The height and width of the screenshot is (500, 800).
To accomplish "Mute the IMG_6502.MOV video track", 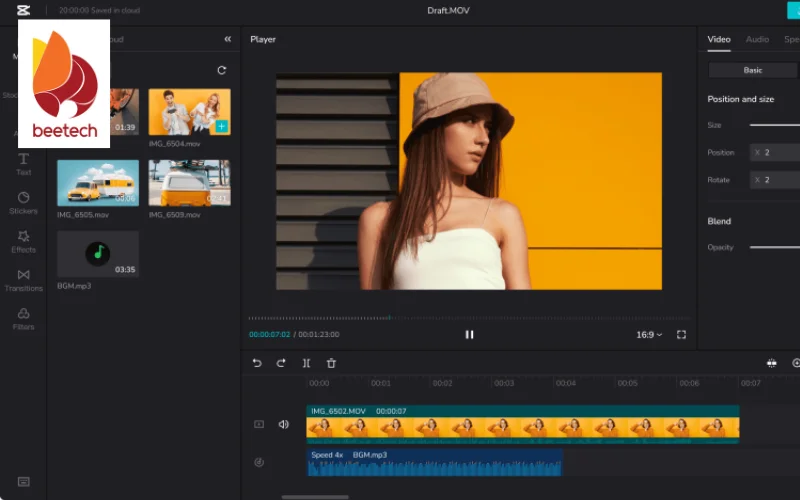I will pyautogui.click(x=283, y=424).
